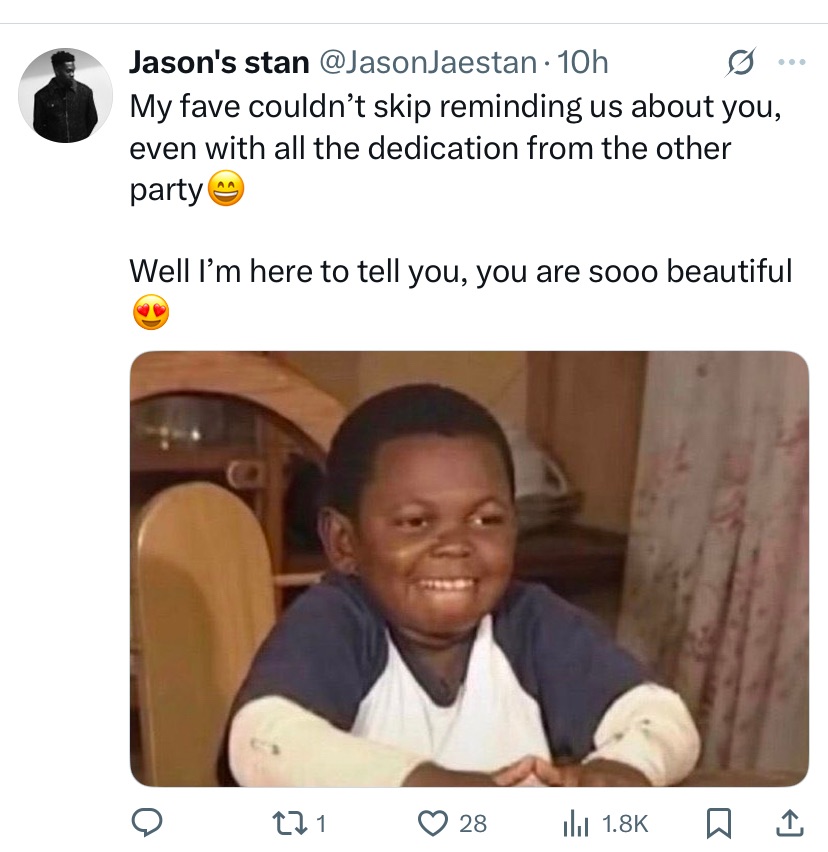Click the 10h post timestamp
Image resolution: width=828 pixels, height=852 pixels.
point(583,62)
